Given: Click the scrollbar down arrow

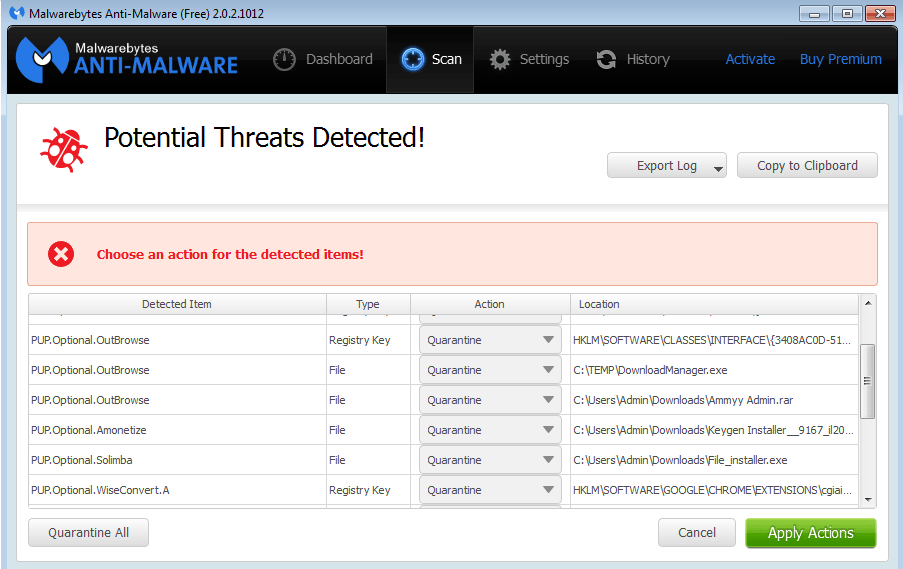Looking at the screenshot, I should (x=867, y=500).
